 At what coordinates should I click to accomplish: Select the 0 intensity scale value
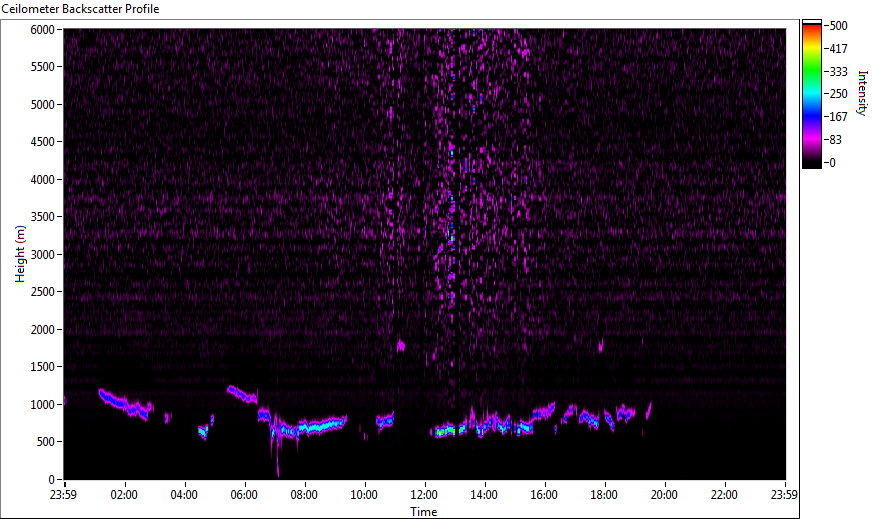tap(832, 162)
